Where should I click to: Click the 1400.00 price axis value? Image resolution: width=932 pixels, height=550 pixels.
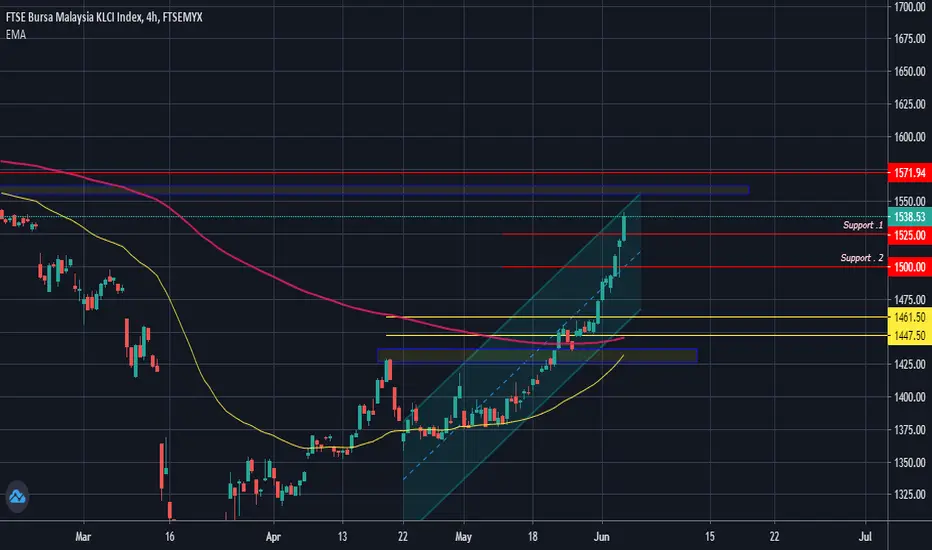coord(910,397)
